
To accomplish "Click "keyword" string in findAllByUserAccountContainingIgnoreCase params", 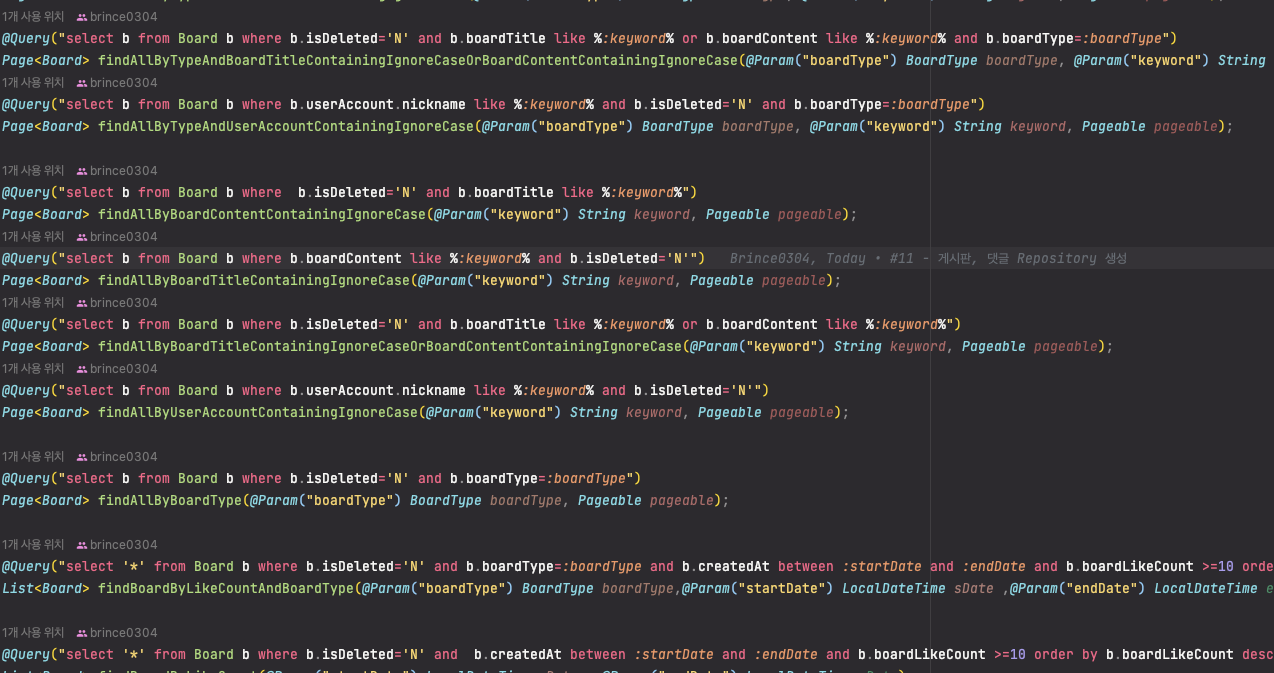I will 518,413.
